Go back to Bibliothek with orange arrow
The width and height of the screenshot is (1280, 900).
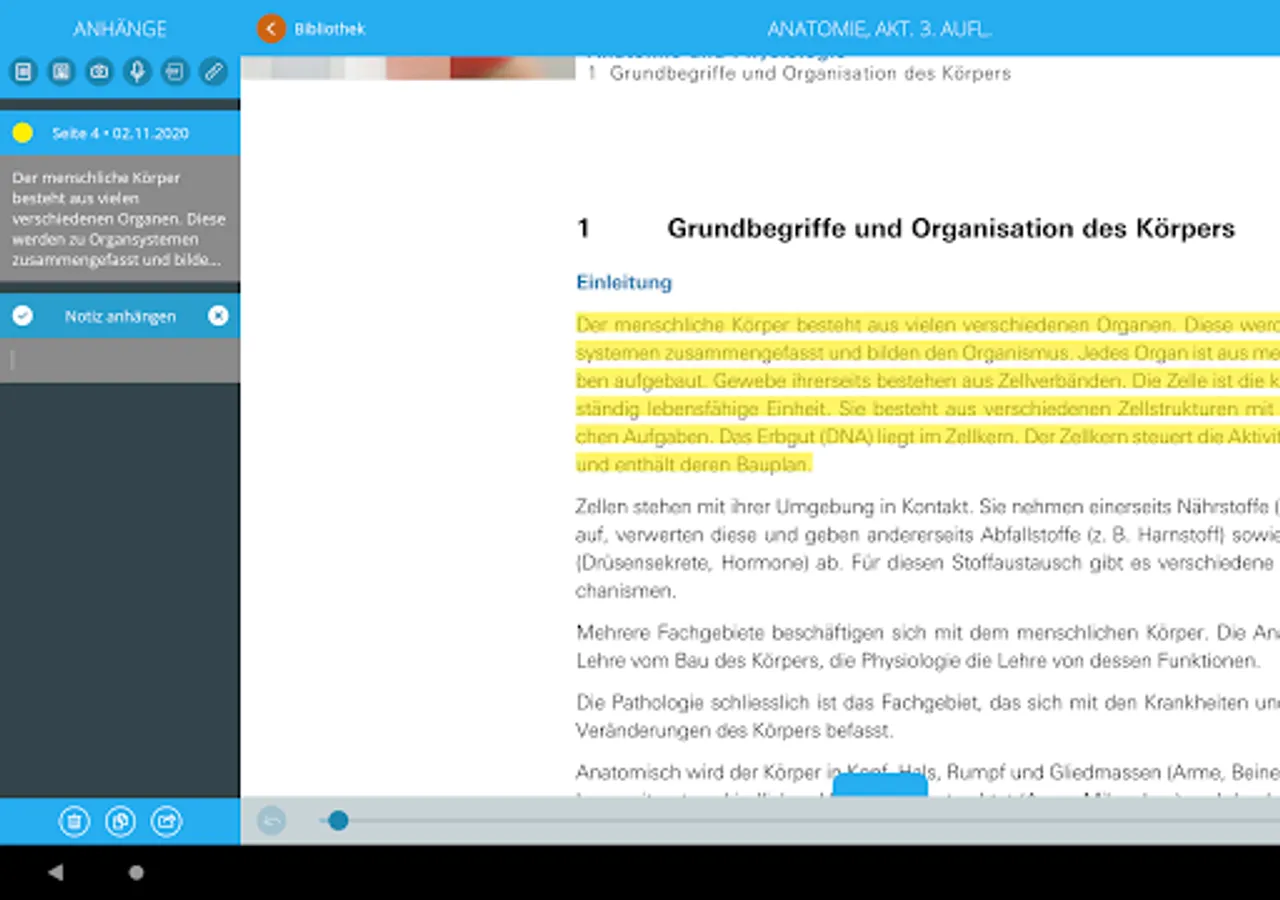tap(271, 28)
